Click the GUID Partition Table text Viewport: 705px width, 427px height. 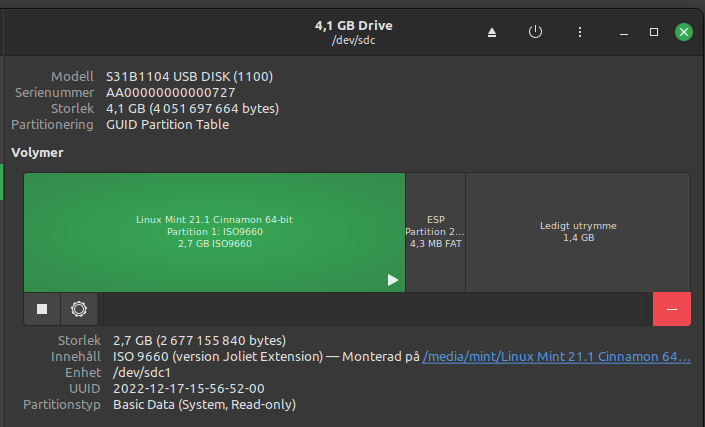(x=167, y=124)
